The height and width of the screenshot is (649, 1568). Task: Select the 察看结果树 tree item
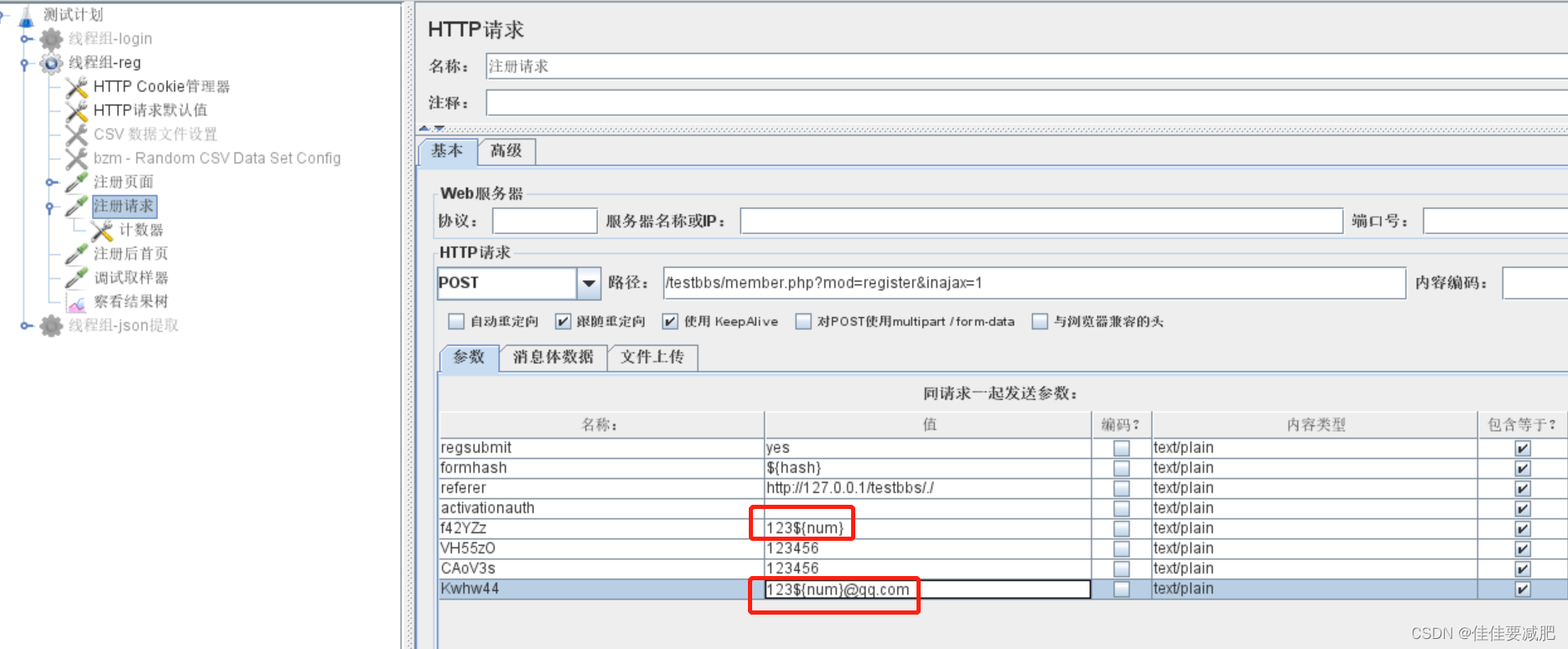(131, 302)
